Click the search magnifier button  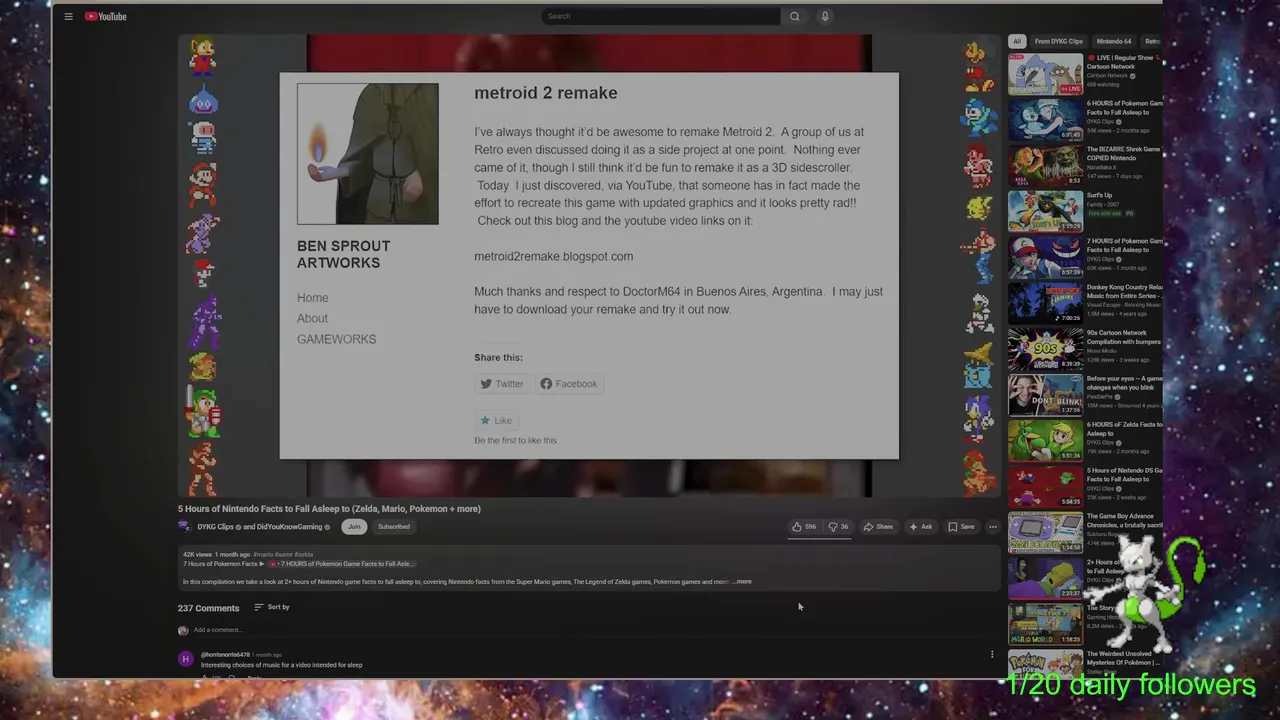(795, 16)
